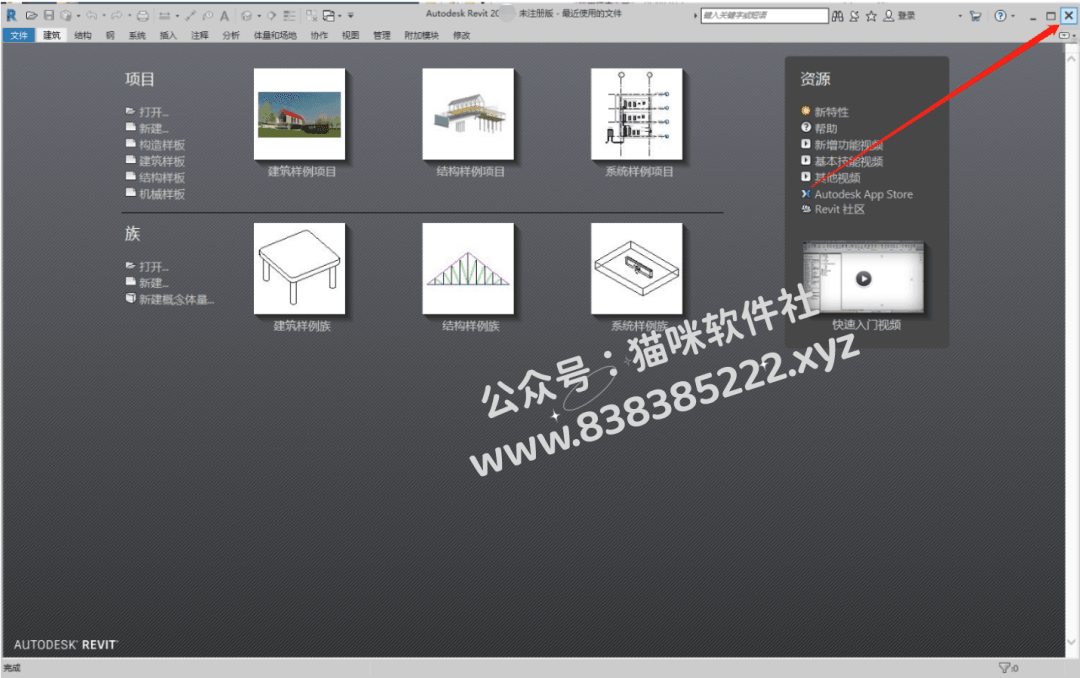Viewport: 1080px width, 678px height.
Task: Open the 结构样例族 truss thumbnail
Action: (468, 269)
